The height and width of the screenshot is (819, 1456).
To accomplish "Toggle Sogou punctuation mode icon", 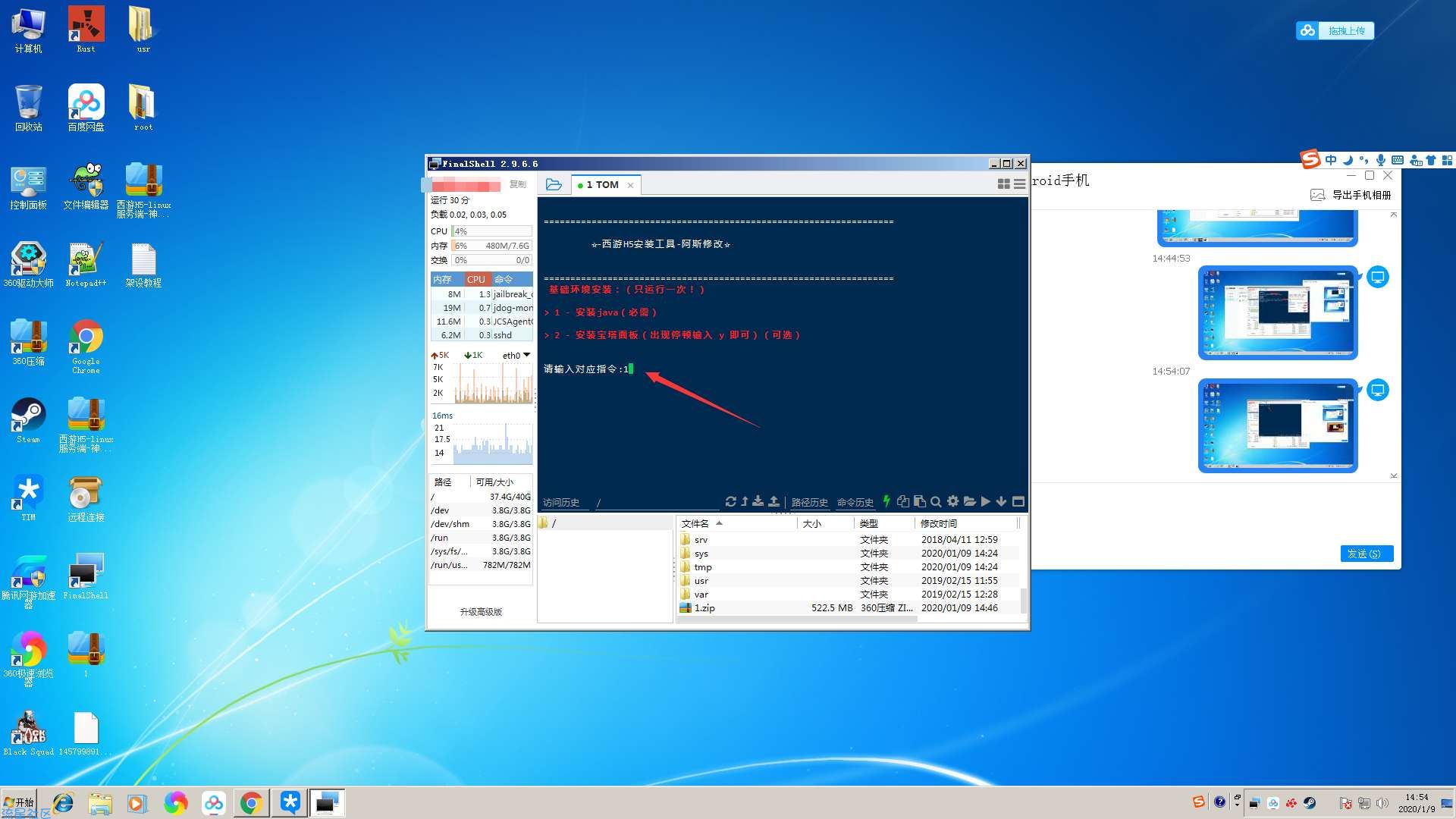I will pos(1363,160).
